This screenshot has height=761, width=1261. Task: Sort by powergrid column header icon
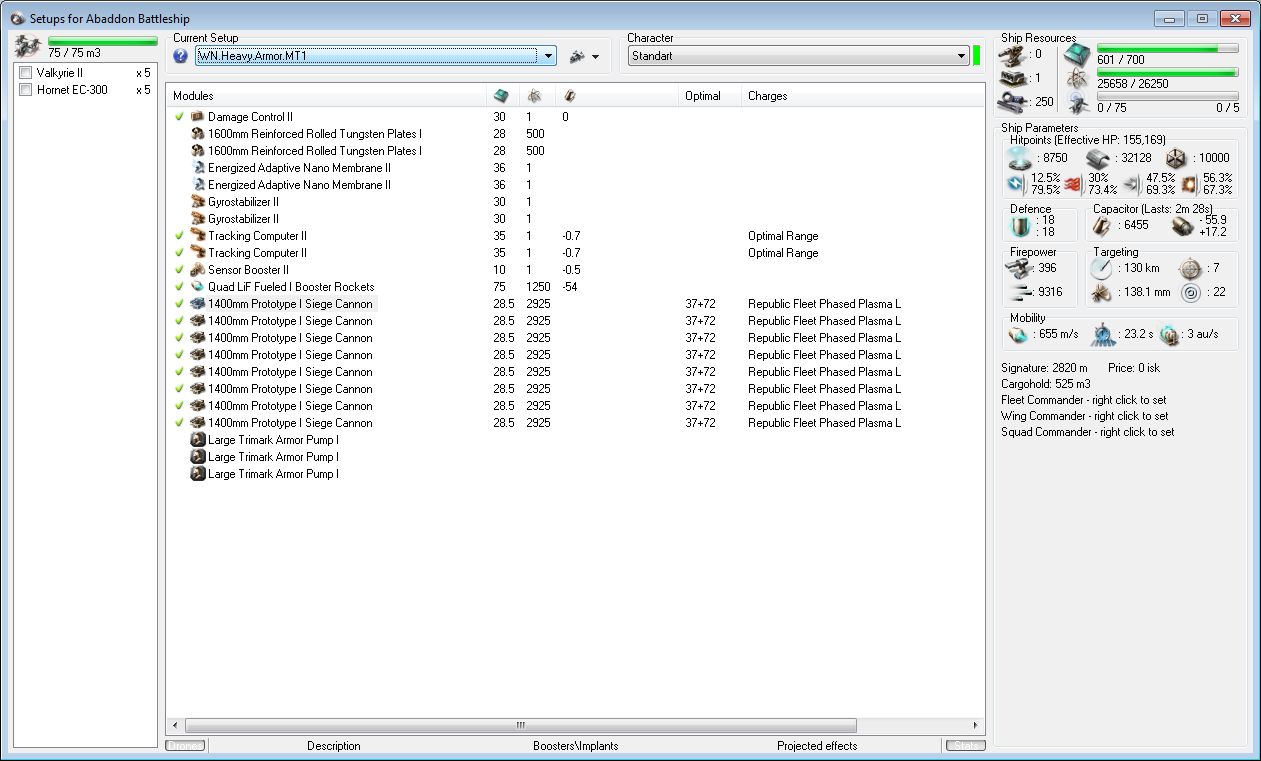pos(534,96)
